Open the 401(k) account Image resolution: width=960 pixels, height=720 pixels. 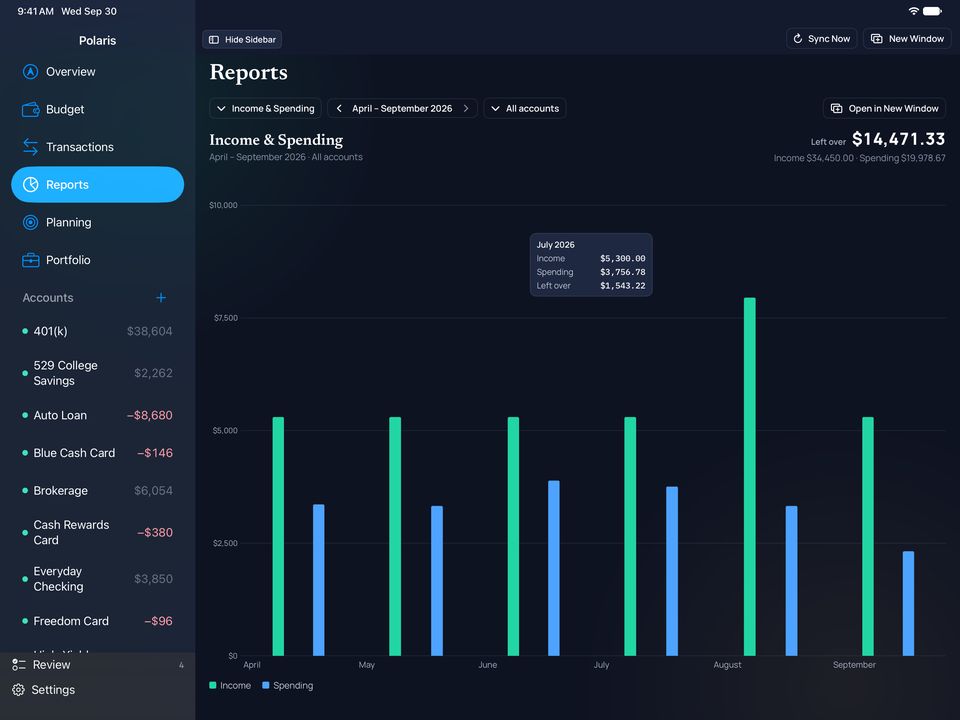[x=97, y=331]
